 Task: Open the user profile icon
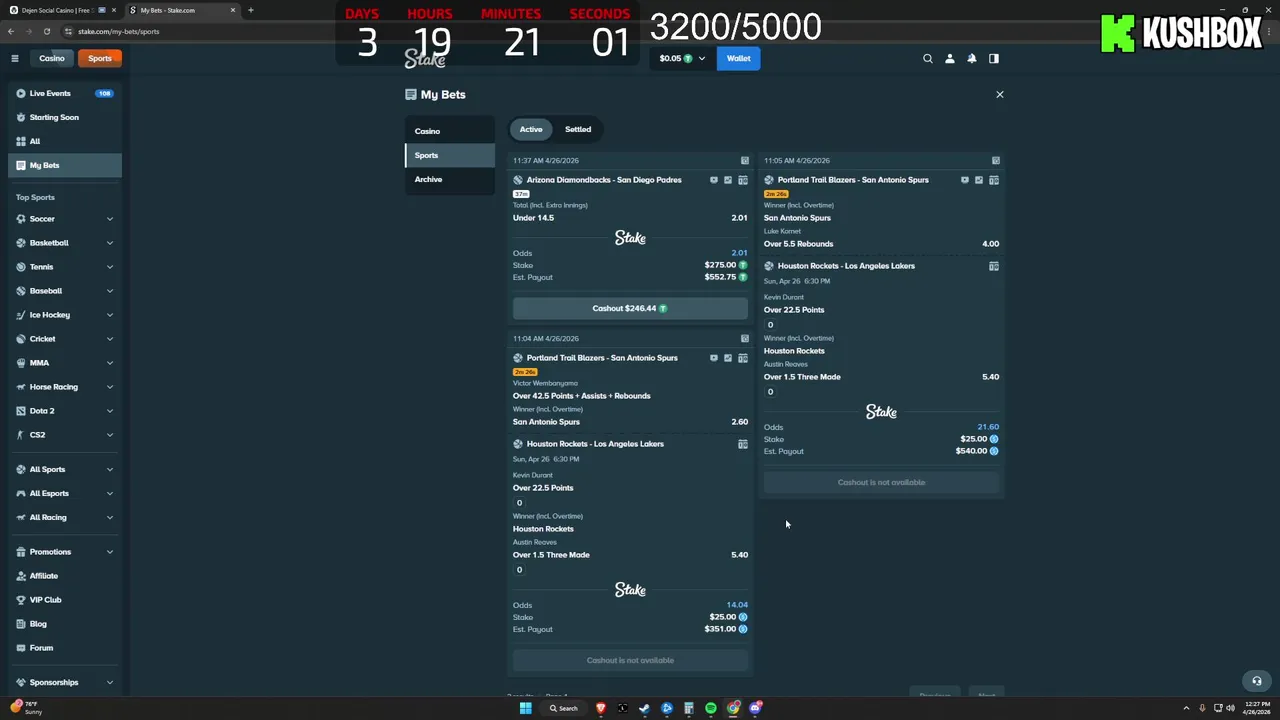tap(950, 58)
